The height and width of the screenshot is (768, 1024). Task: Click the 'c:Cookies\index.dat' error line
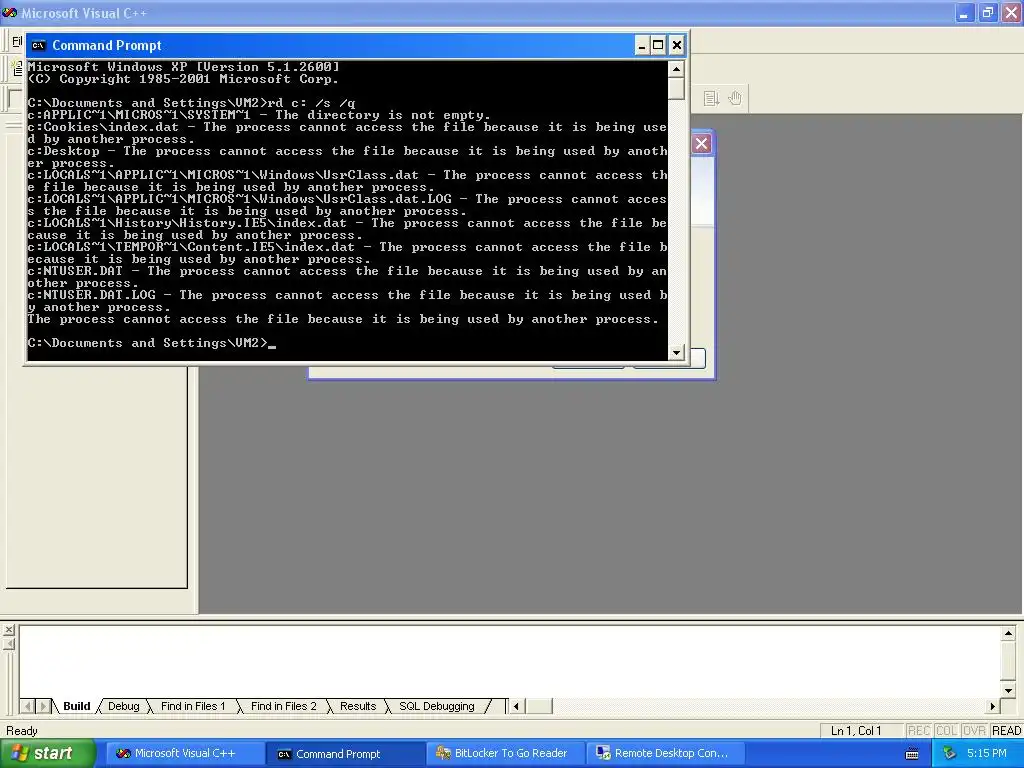(347, 133)
